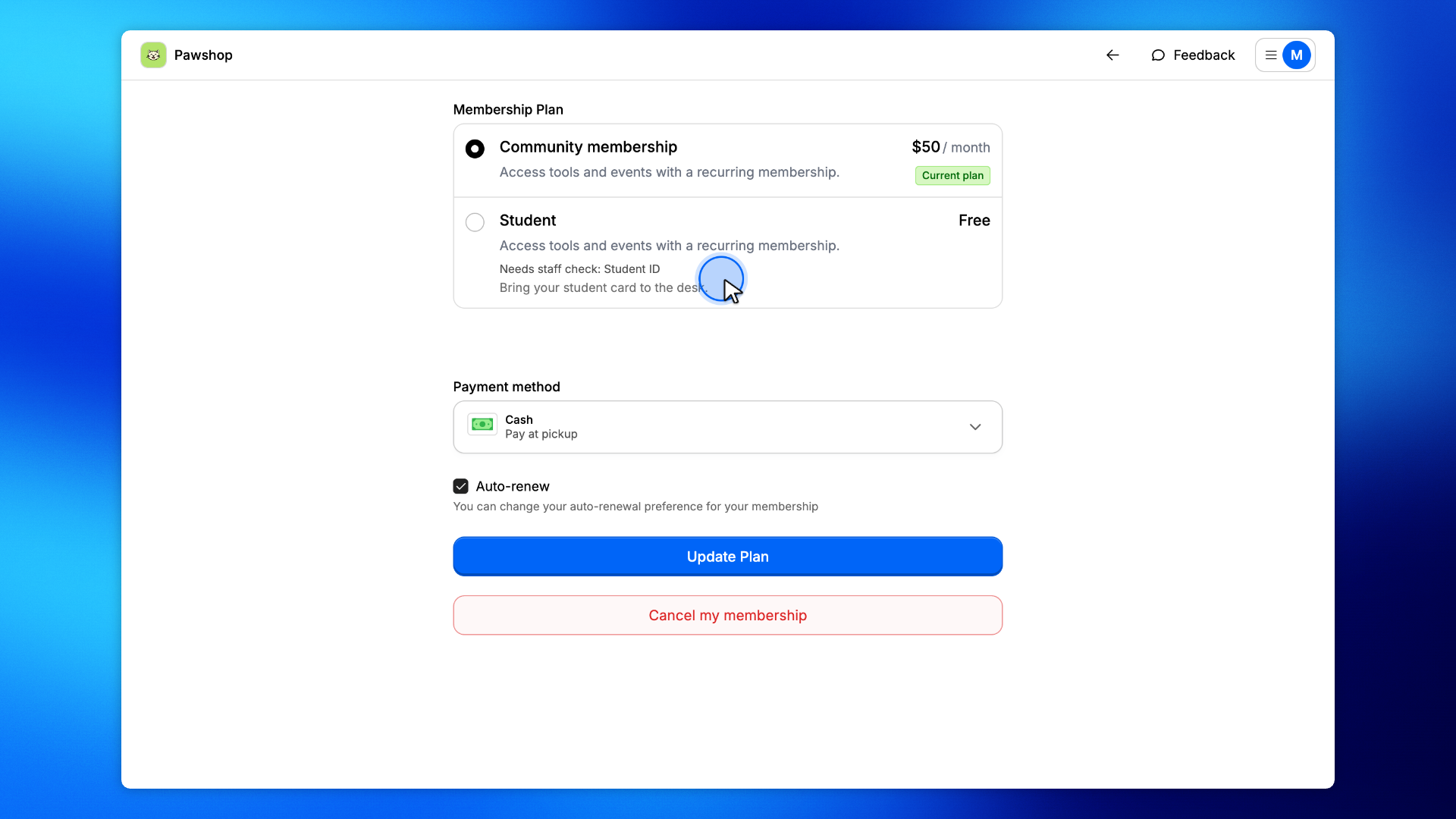Click the green cash bill icon
Screen dimensions: 1456x819
482,425
